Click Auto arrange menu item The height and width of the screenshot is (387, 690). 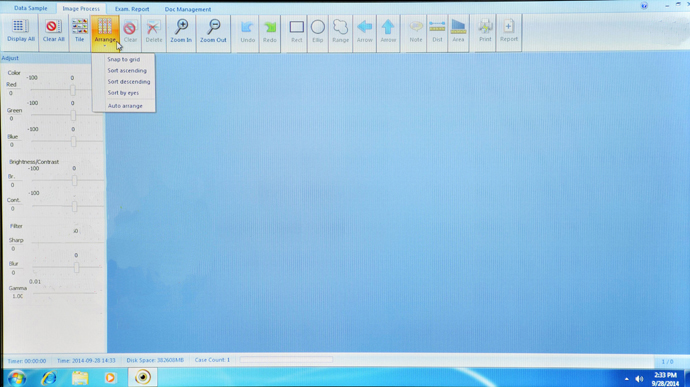pos(125,106)
